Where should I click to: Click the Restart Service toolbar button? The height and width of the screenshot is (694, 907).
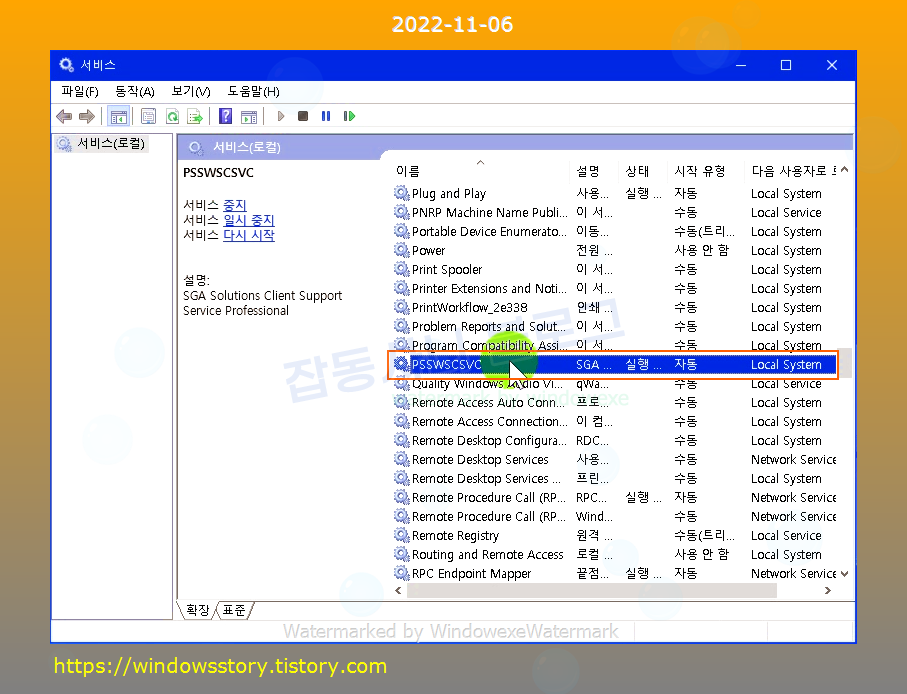[349, 116]
